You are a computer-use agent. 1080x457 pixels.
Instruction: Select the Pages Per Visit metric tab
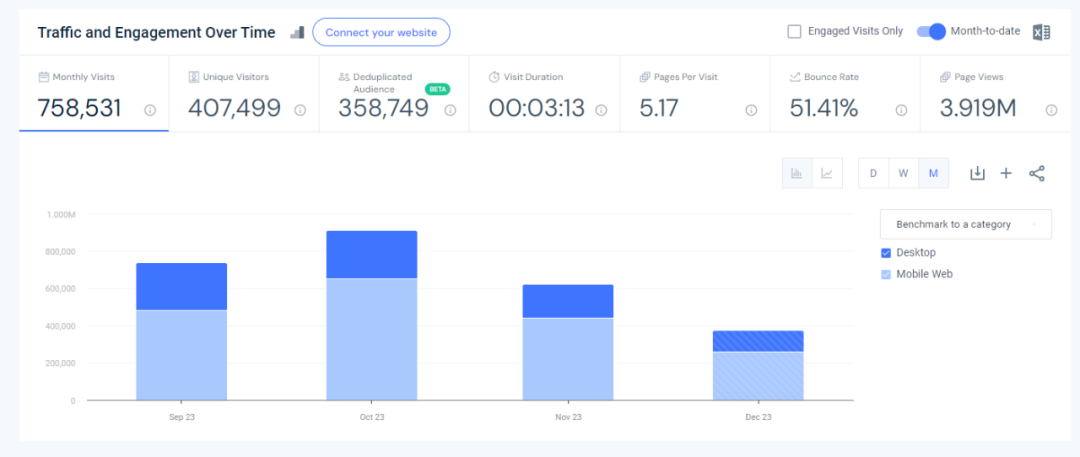pyautogui.click(x=694, y=94)
